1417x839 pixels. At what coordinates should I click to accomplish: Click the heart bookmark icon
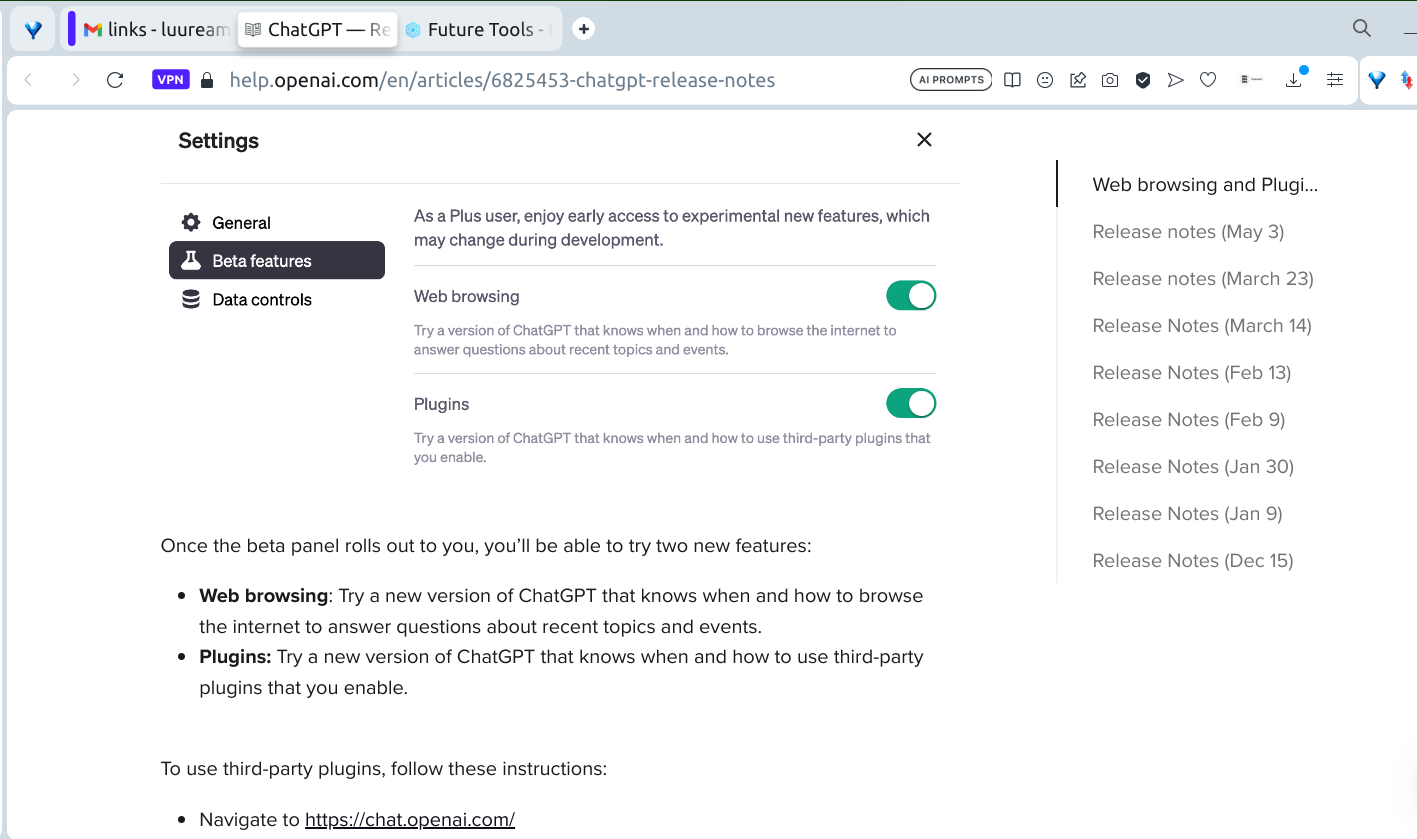pos(1208,80)
